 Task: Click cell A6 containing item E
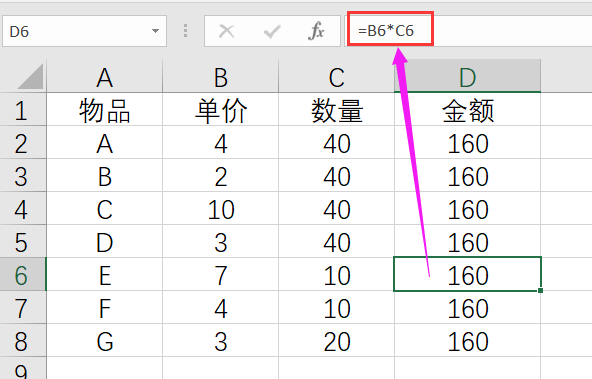105,274
